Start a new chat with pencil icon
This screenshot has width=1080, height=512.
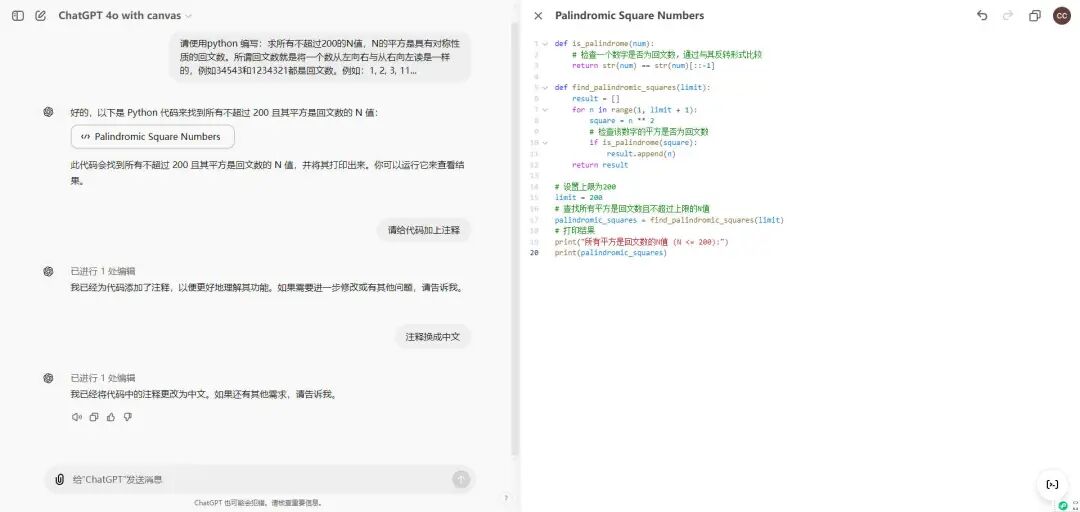pos(41,15)
